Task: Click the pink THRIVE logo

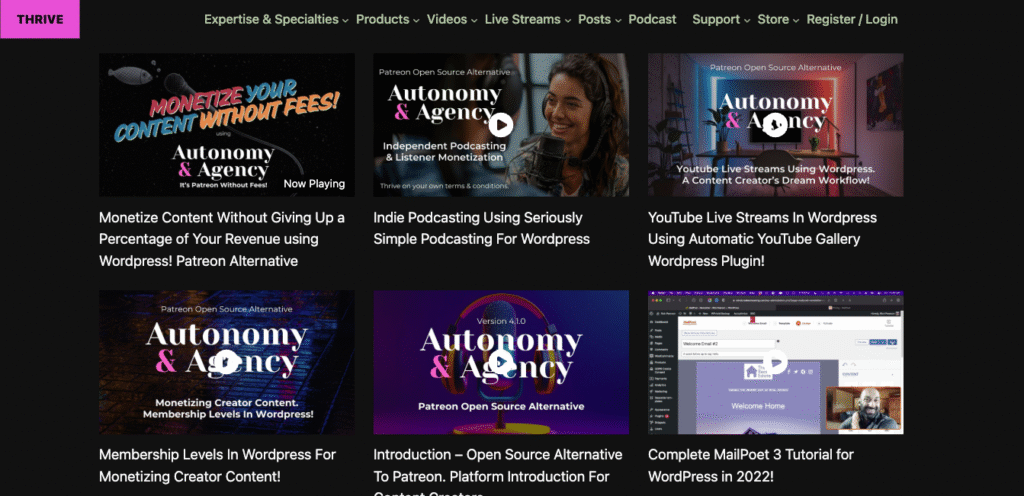Action: pos(40,19)
